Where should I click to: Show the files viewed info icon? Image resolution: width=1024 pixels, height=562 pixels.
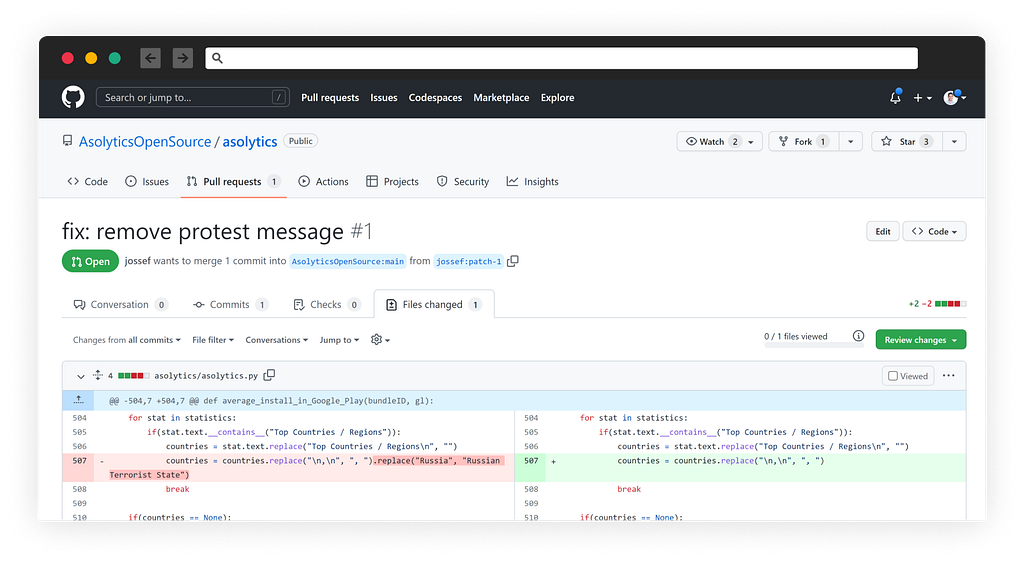[858, 336]
